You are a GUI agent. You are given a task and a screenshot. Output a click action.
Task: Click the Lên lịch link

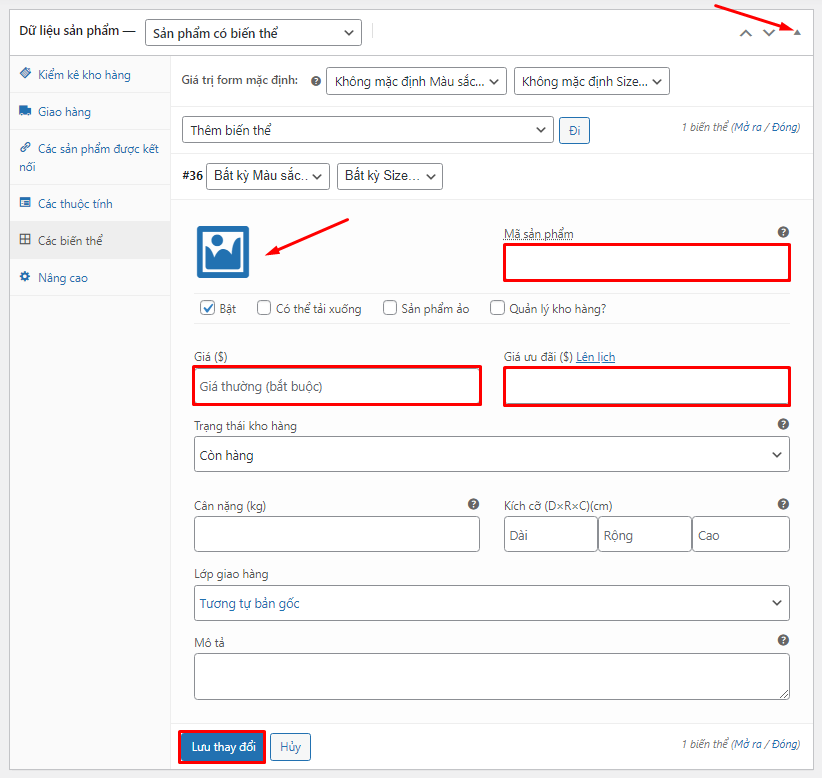tap(595, 356)
